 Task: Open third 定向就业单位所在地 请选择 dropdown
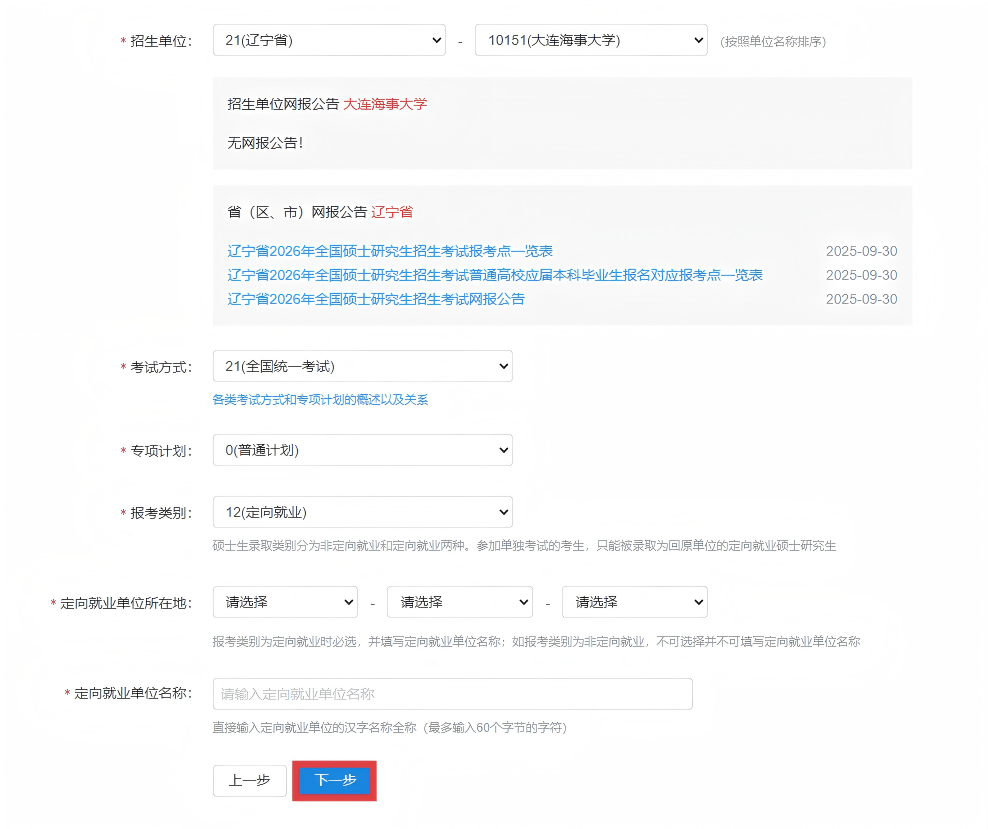tap(634, 602)
